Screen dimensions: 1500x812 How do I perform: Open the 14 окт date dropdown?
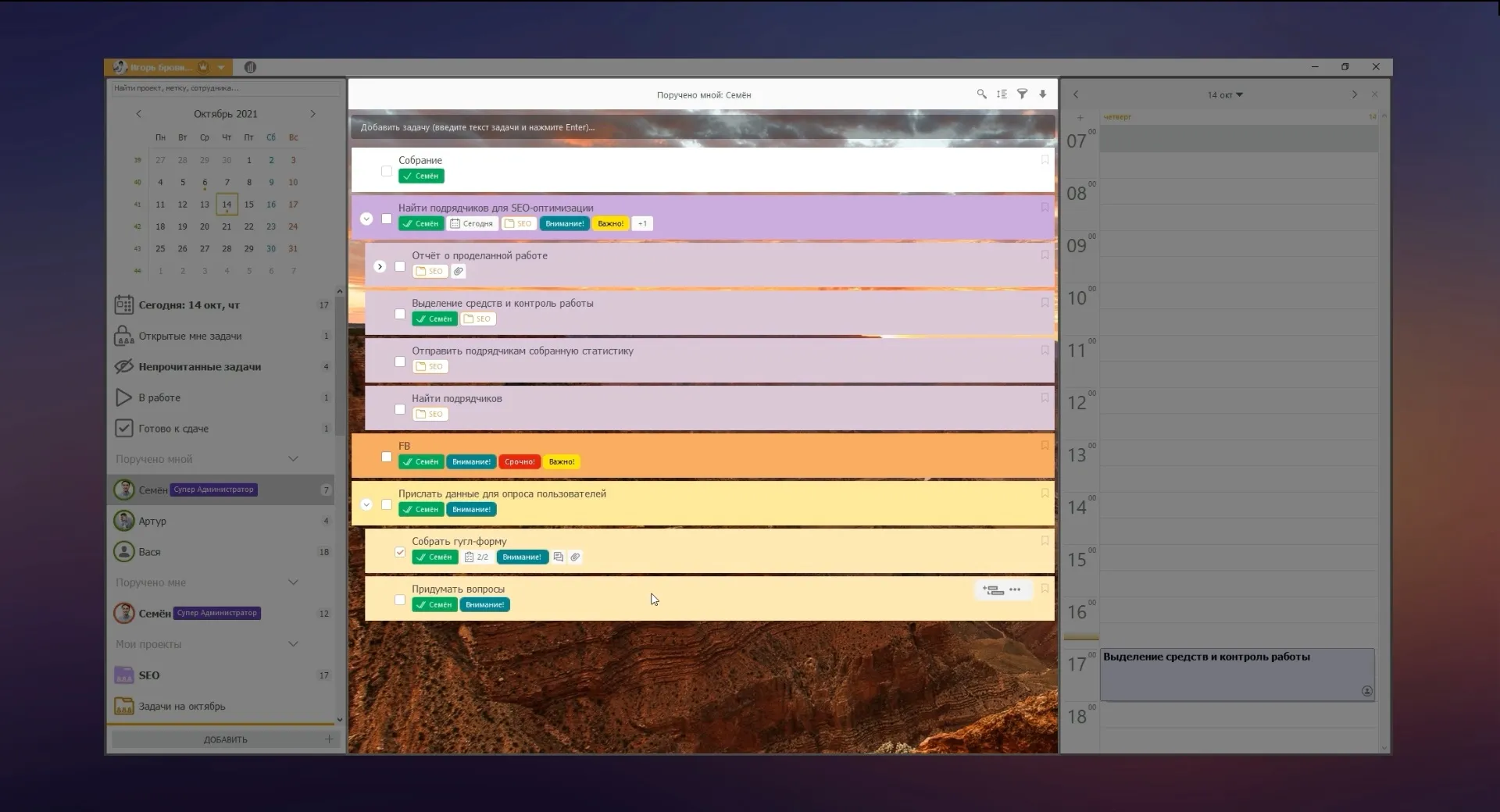pos(1224,95)
